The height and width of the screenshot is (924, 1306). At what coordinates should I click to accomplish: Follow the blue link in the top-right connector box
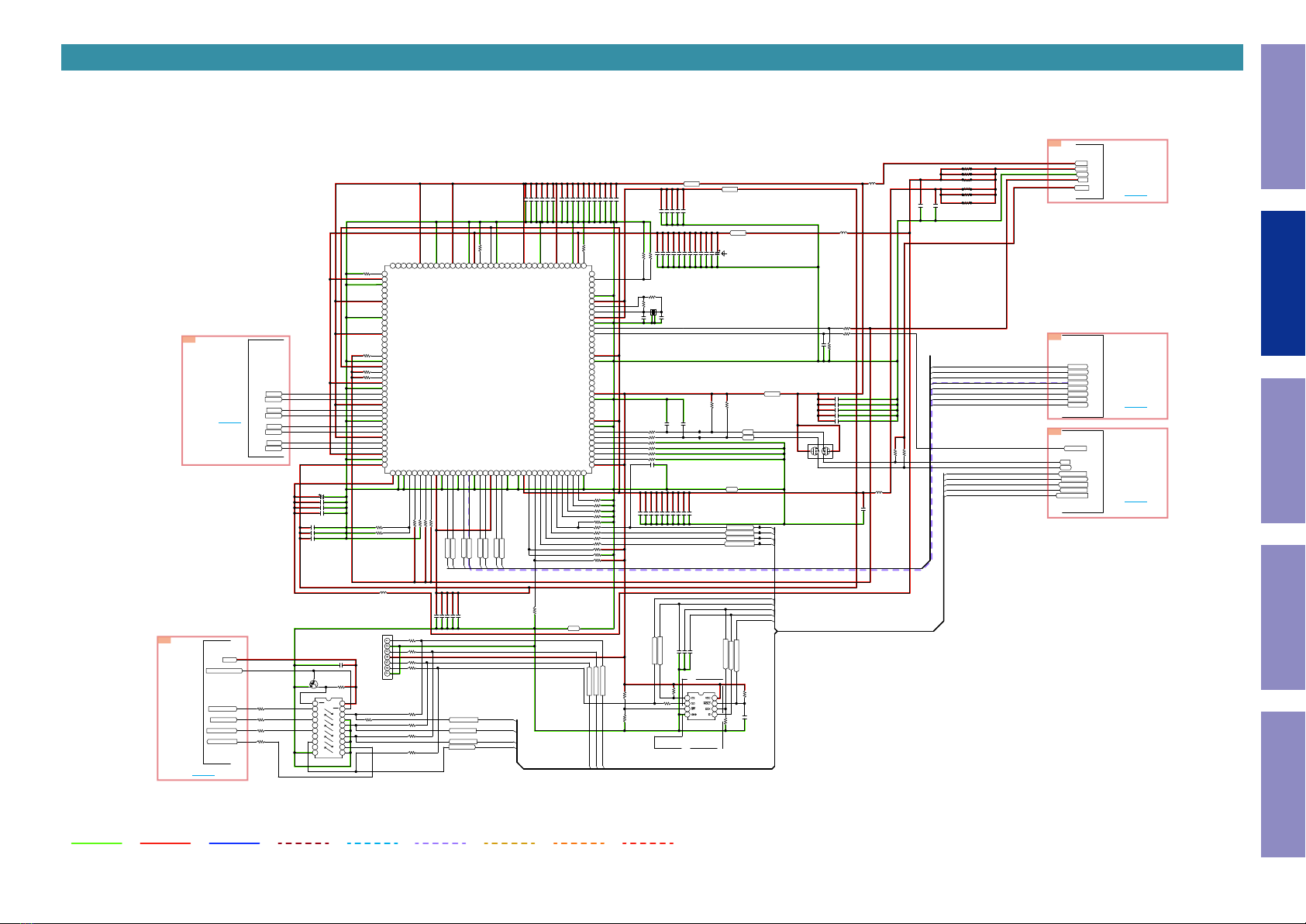(1135, 195)
